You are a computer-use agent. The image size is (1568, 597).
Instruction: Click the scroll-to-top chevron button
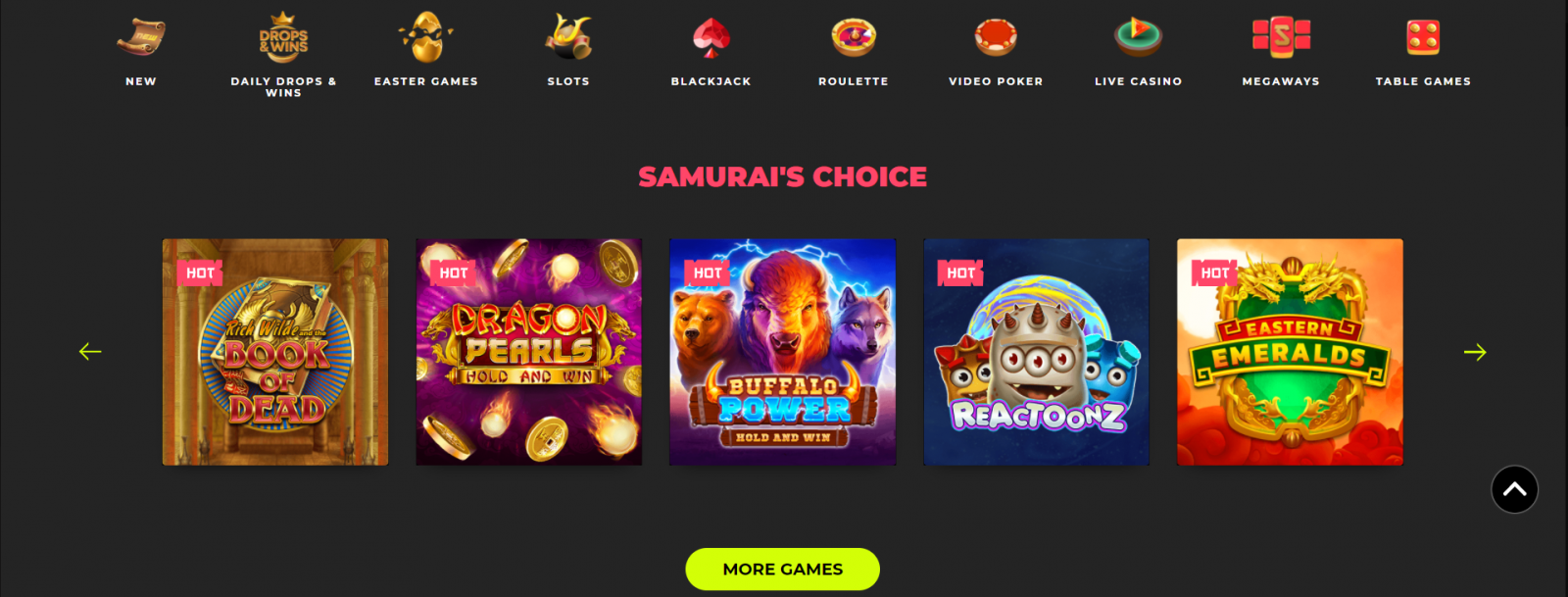coord(1515,489)
